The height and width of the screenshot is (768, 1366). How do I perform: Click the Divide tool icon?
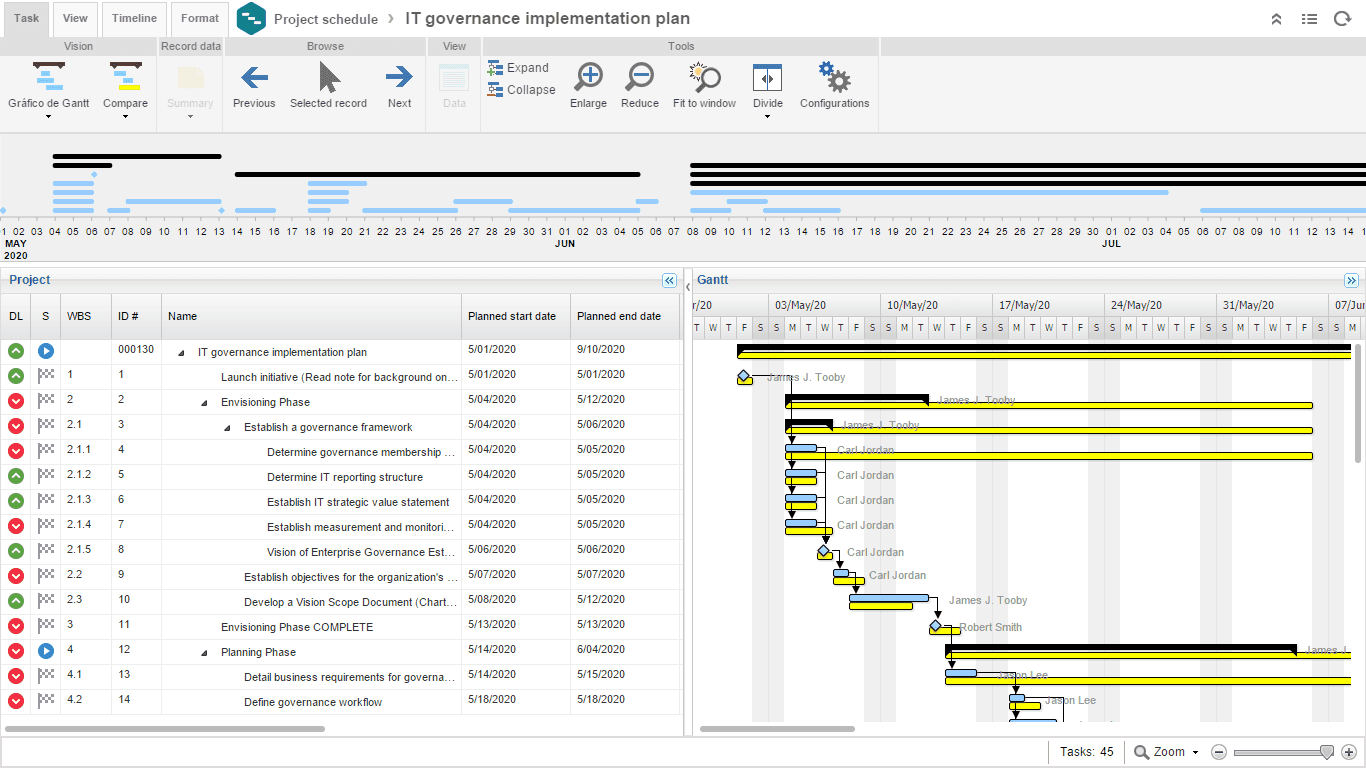(767, 78)
